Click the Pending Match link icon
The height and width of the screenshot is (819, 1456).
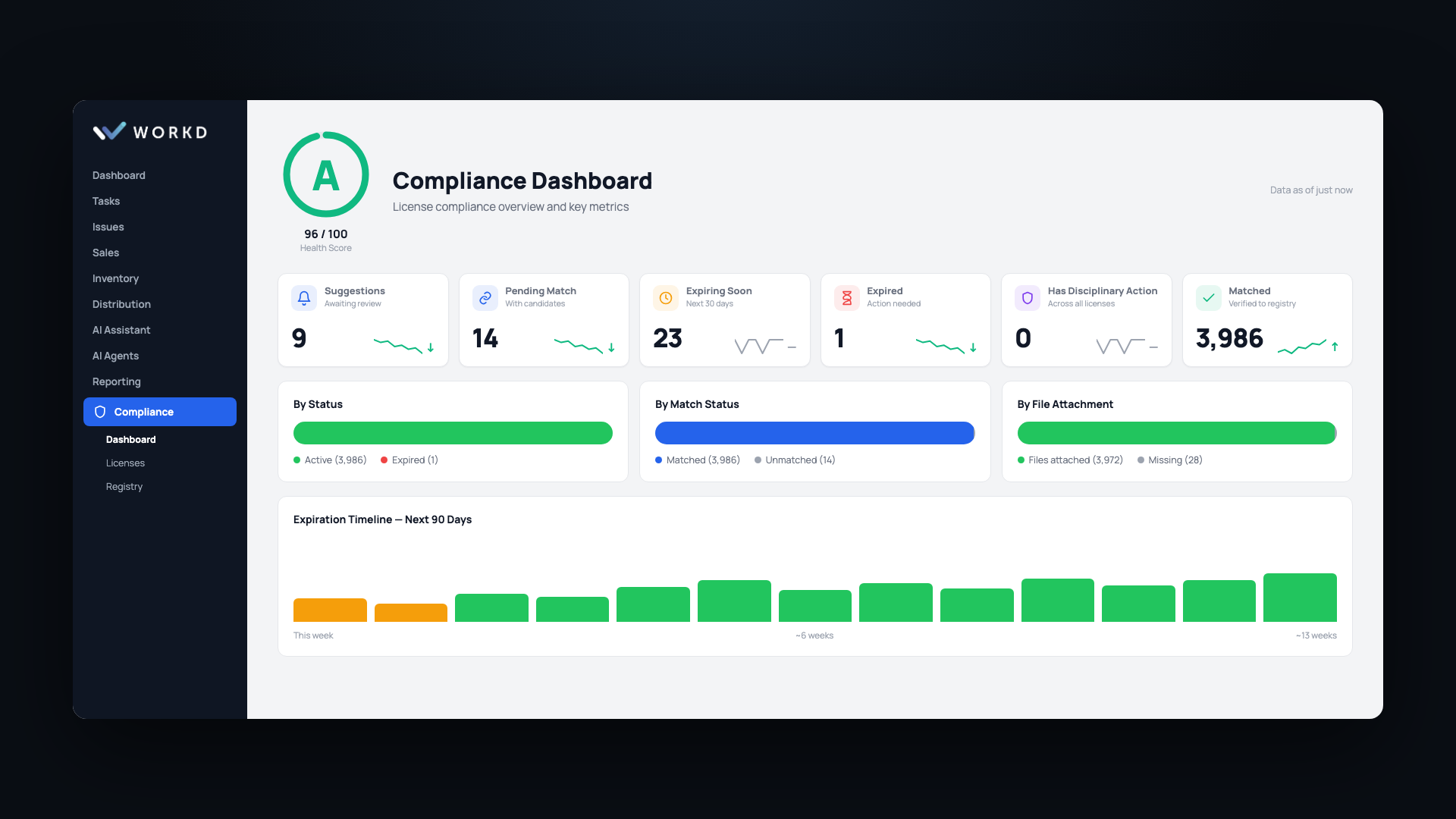tap(485, 298)
